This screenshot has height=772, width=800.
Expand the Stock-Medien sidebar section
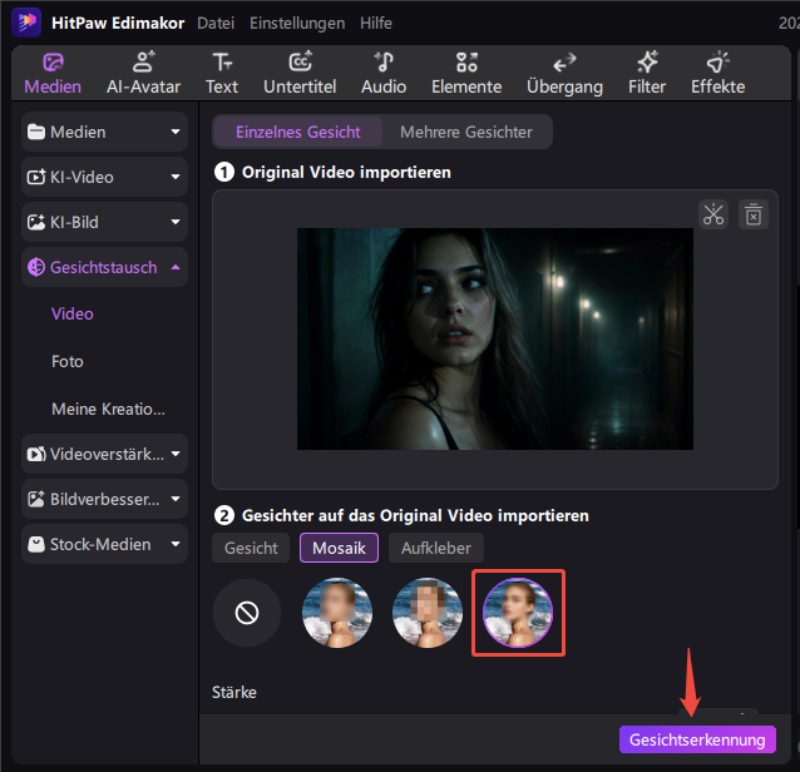point(105,544)
